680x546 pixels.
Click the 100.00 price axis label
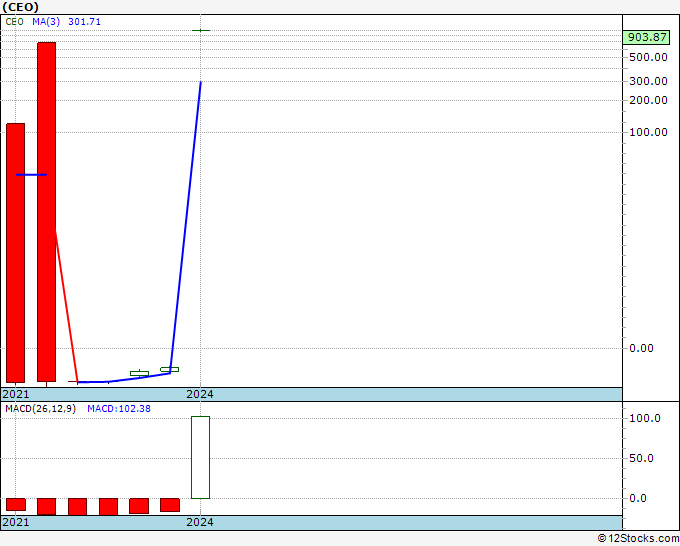648,132
